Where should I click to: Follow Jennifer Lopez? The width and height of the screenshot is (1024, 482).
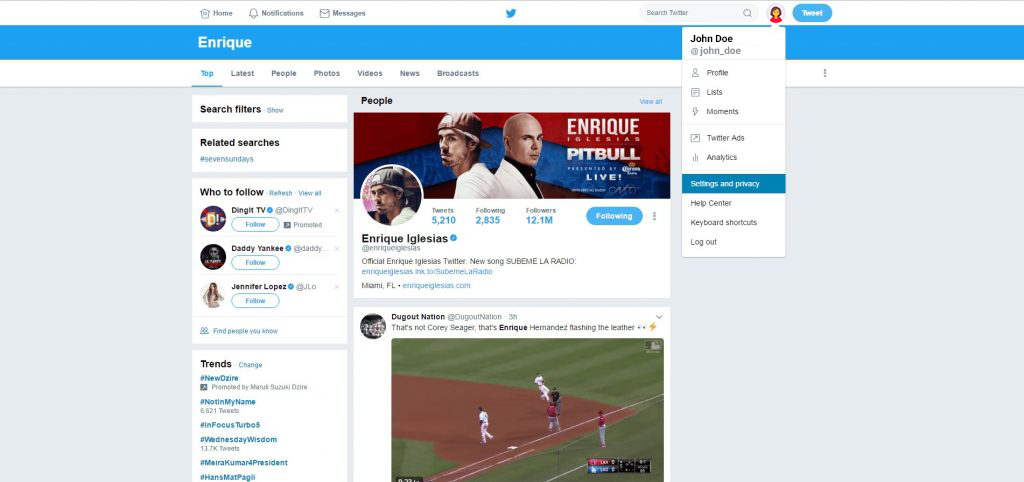pos(255,300)
